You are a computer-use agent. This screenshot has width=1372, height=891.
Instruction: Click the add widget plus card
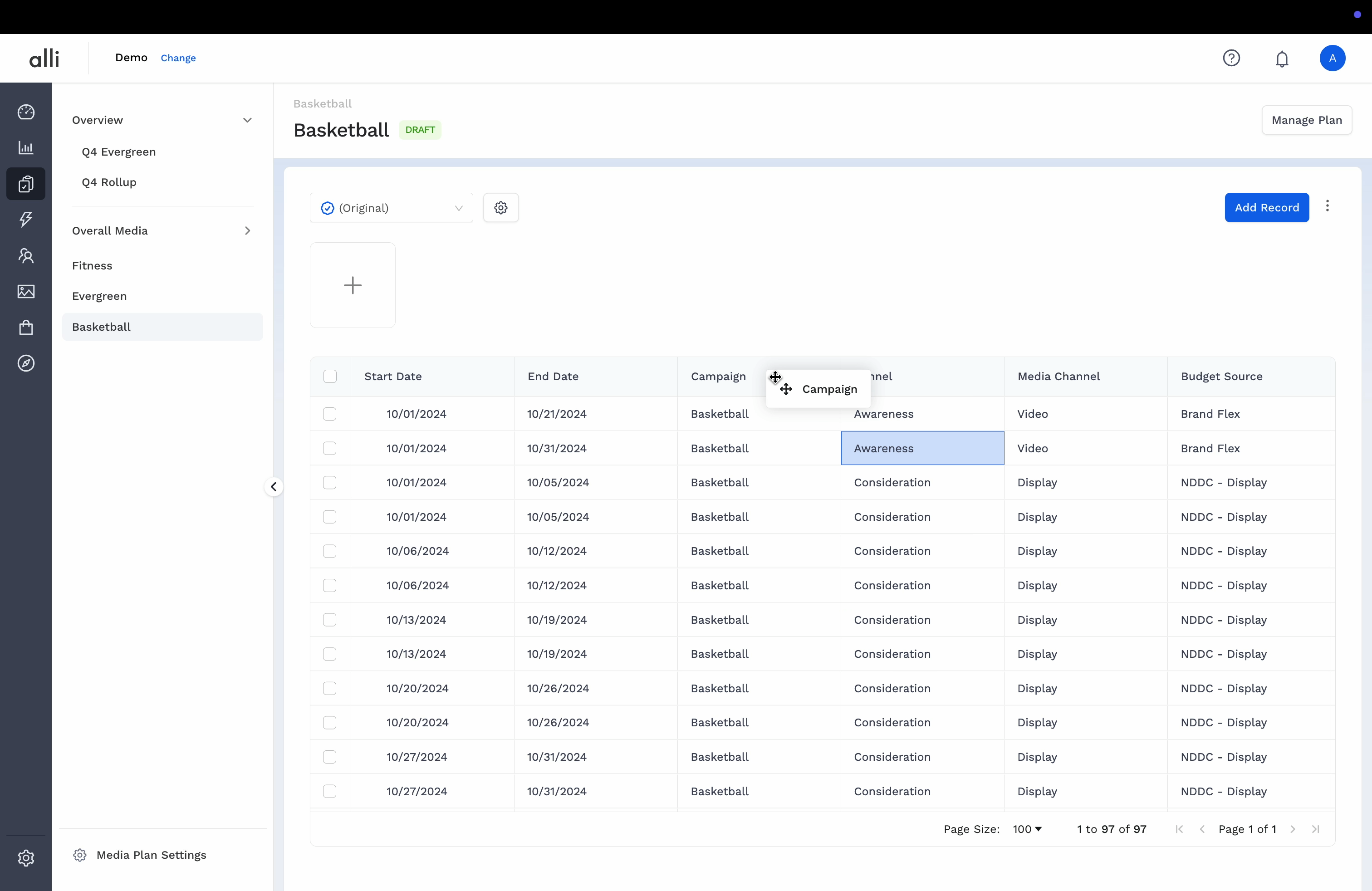tap(352, 285)
